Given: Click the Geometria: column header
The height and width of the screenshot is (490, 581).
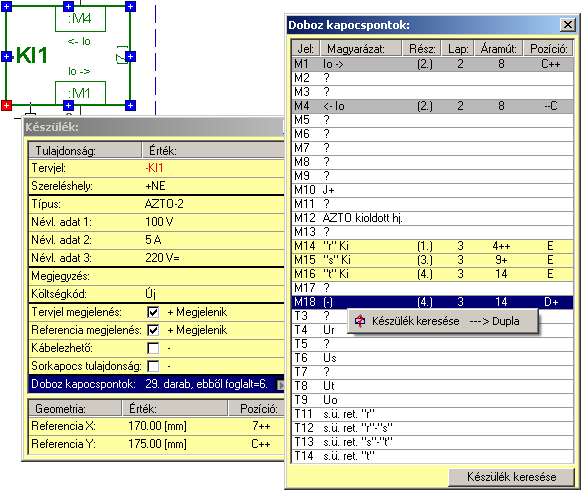Looking at the screenshot, I should coord(75,408).
